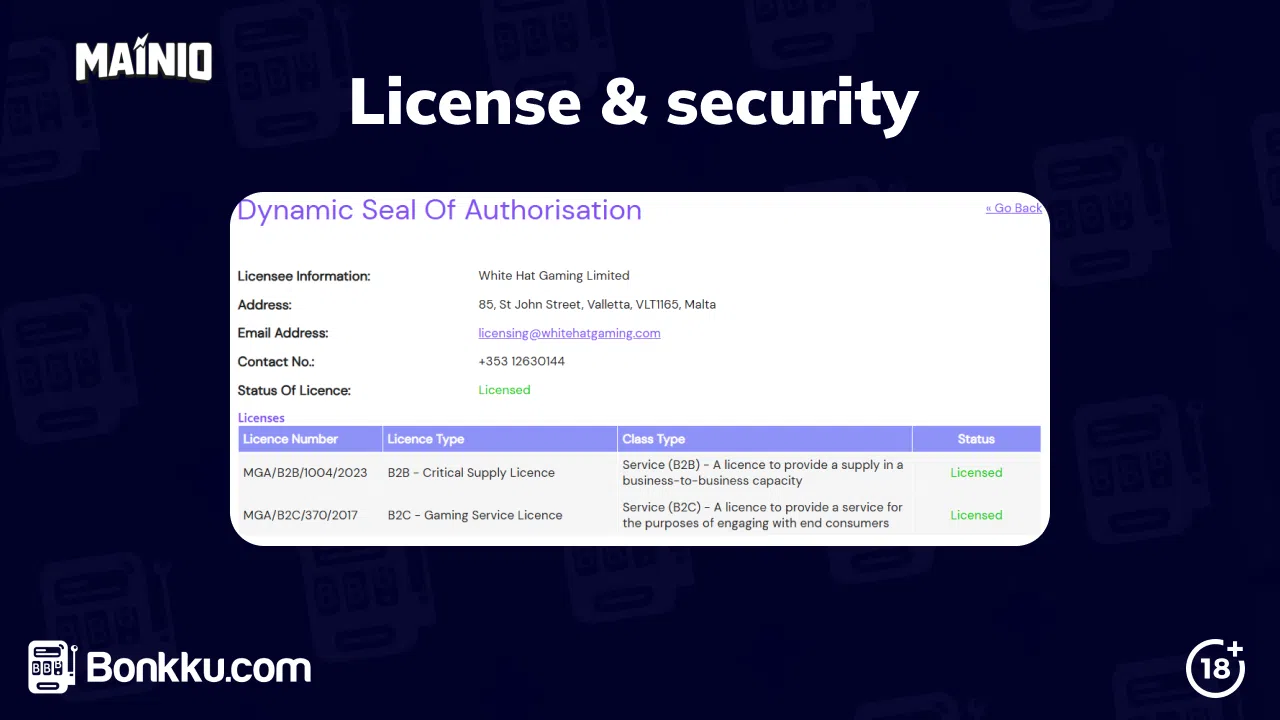Toggle the Status Of Licence indicator
Image resolution: width=1280 pixels, height=720 pixels.
click(504, 390)
